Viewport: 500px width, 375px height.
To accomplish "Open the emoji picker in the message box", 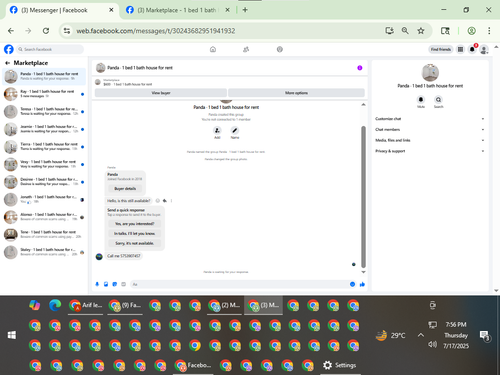I will 352,284.
